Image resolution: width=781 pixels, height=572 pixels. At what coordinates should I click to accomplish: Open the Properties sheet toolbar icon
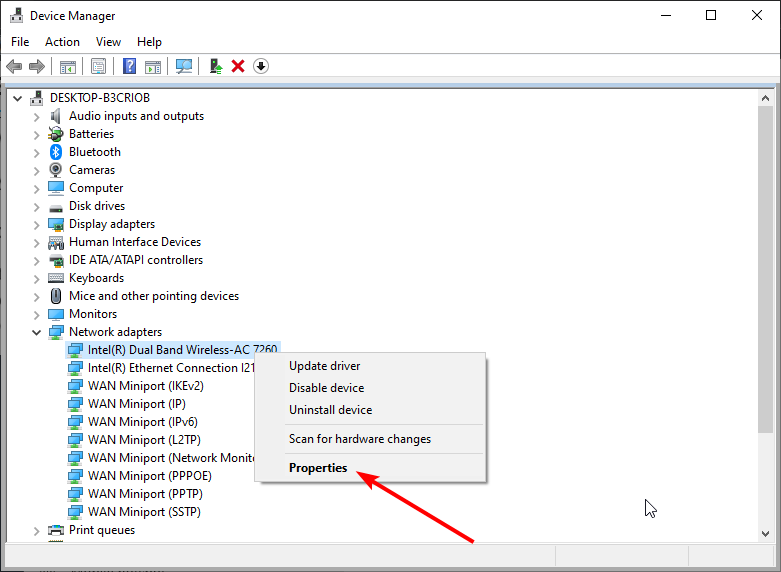tap(99, 66)
